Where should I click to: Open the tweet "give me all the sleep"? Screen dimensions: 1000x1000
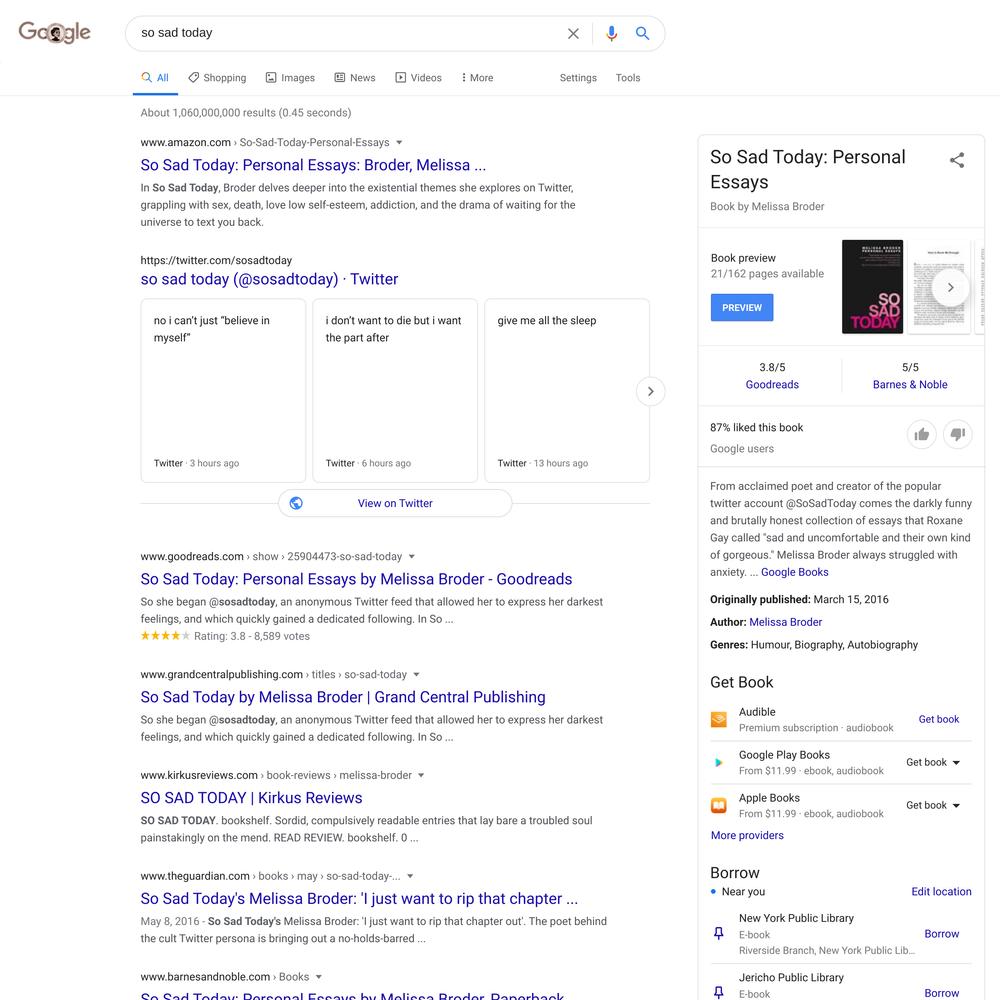tap(567, 390)
